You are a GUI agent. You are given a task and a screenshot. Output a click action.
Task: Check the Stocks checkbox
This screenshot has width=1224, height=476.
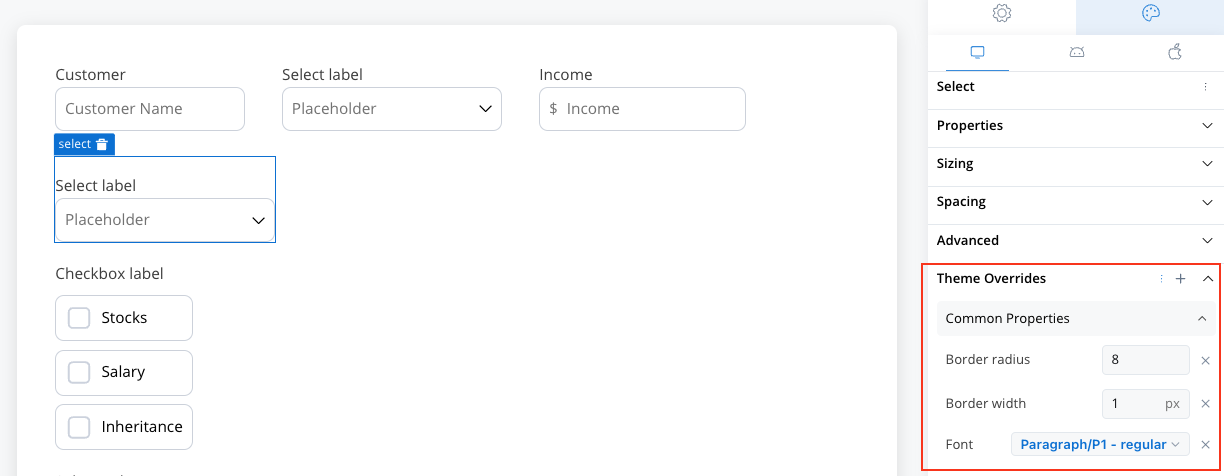[x=79, y=318]
